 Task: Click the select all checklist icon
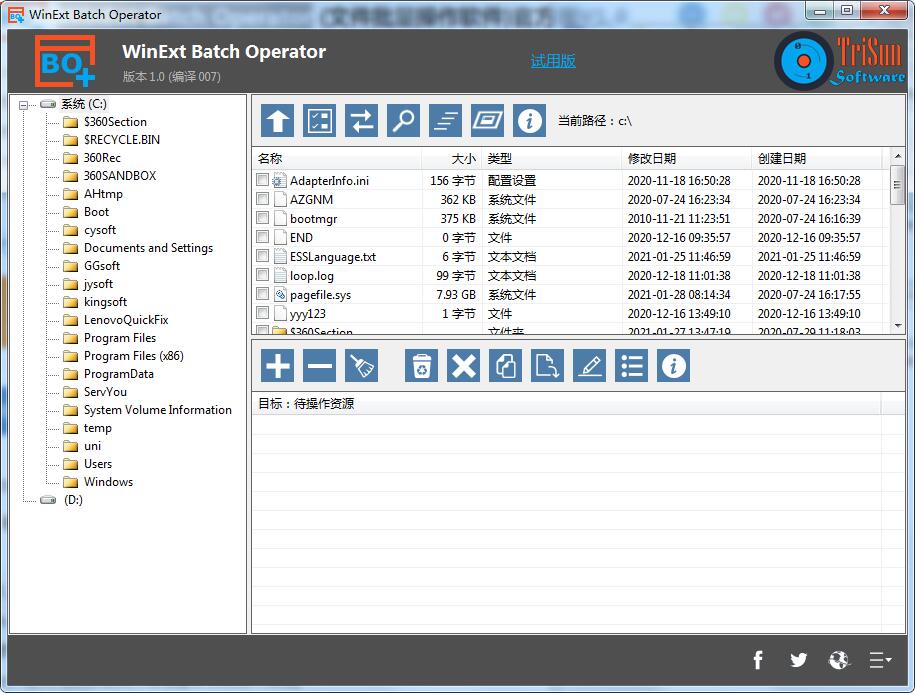319,121
